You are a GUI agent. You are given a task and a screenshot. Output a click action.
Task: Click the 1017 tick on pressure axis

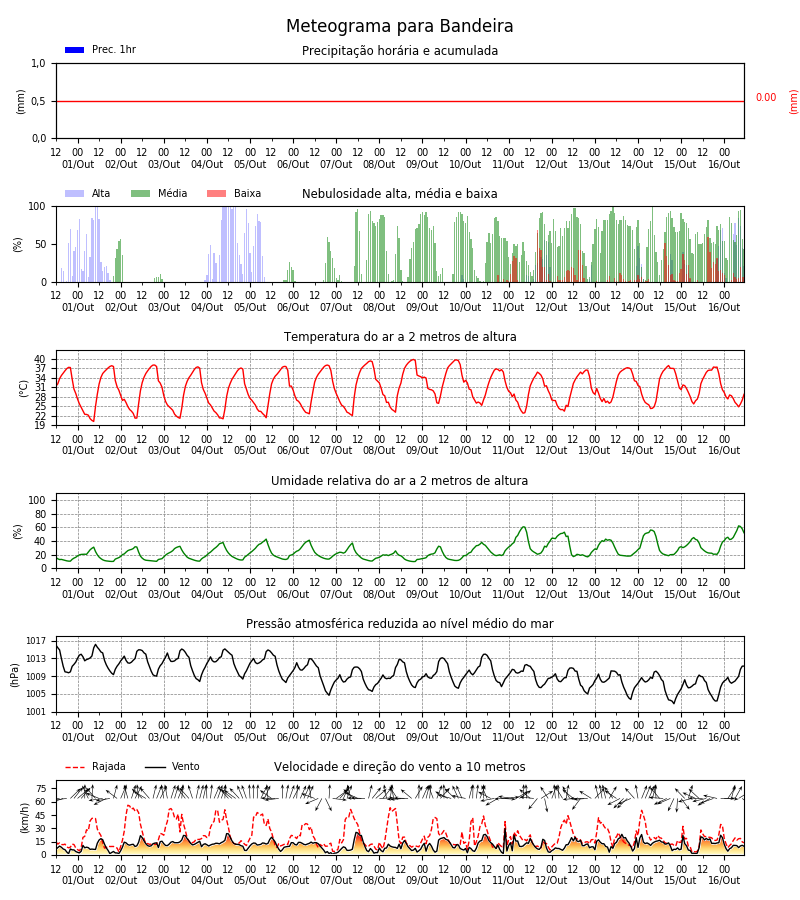point(36,641)
